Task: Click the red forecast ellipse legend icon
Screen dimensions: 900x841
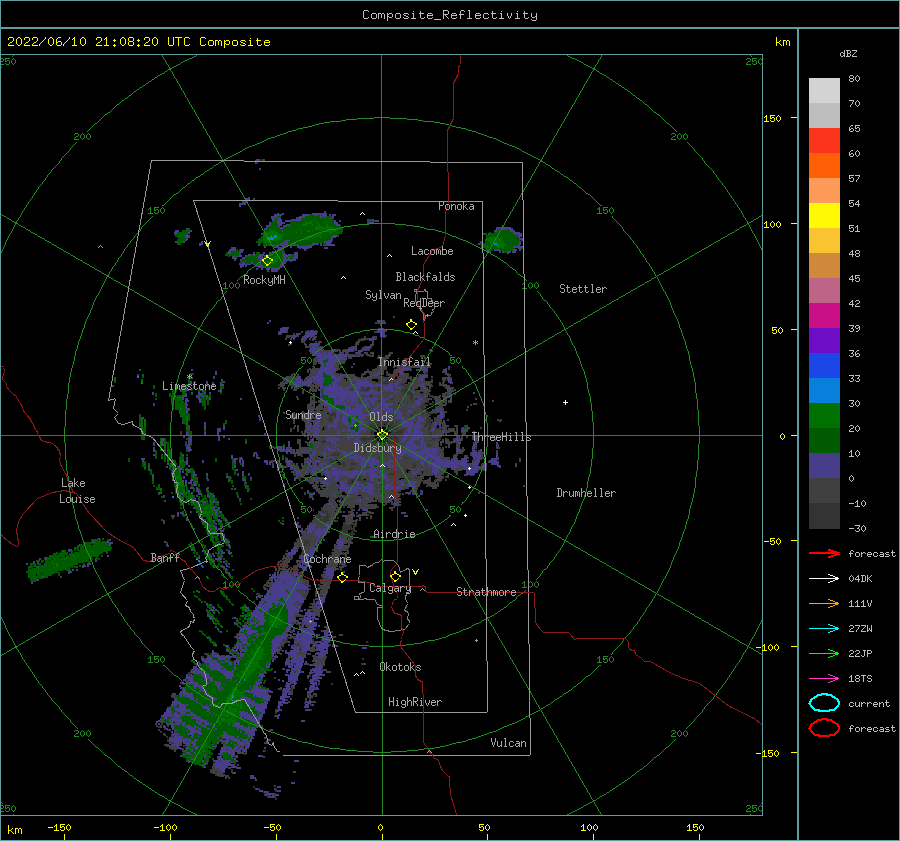Action: (x=824, y=728)
